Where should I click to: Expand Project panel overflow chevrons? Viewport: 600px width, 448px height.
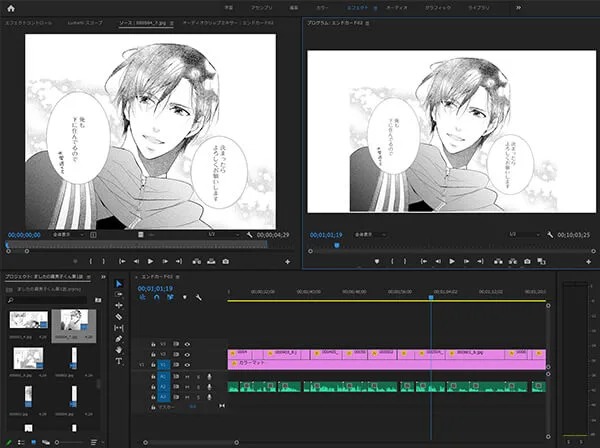click(103, 276)
